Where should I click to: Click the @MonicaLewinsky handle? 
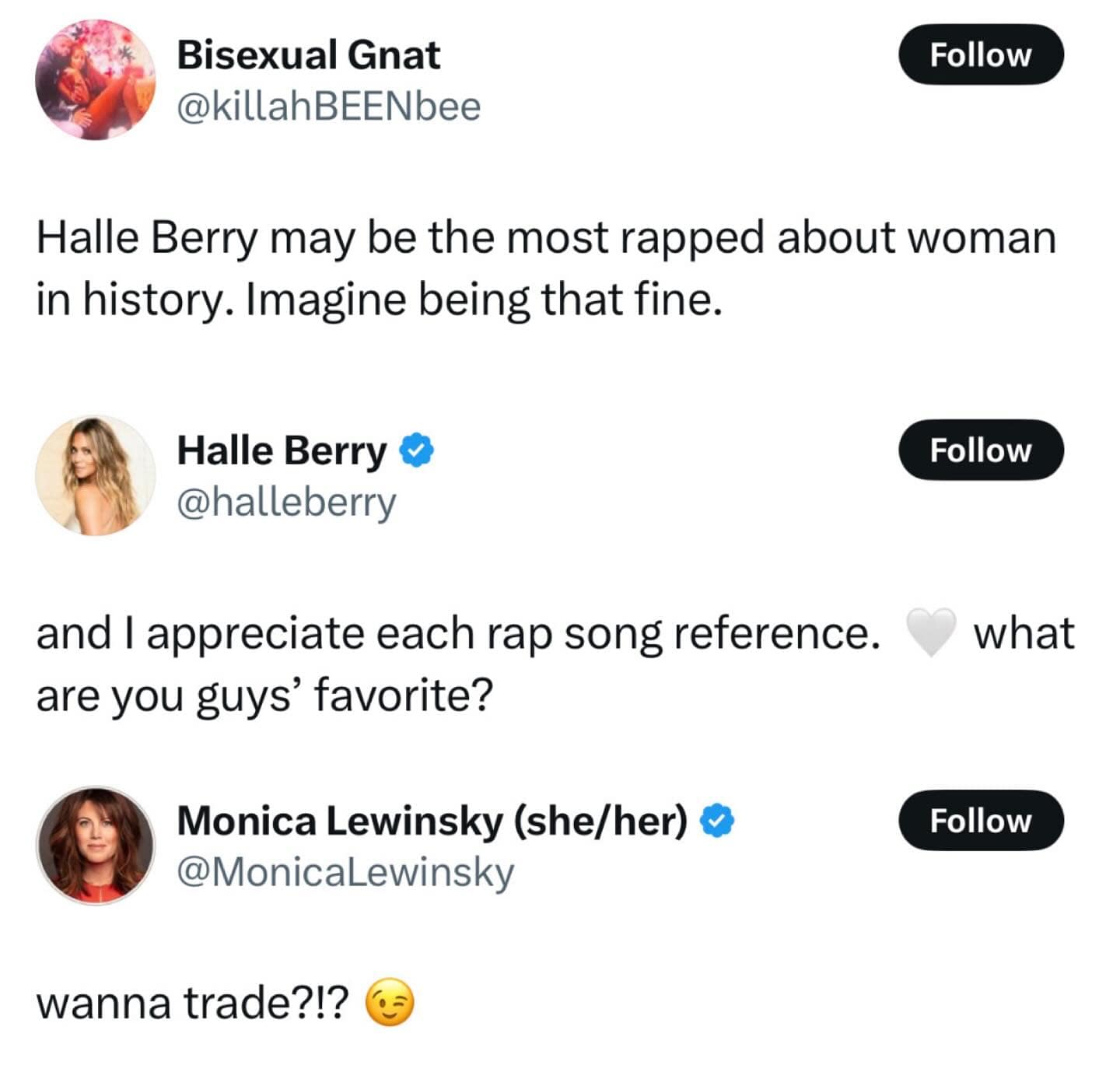pos(345,873)
